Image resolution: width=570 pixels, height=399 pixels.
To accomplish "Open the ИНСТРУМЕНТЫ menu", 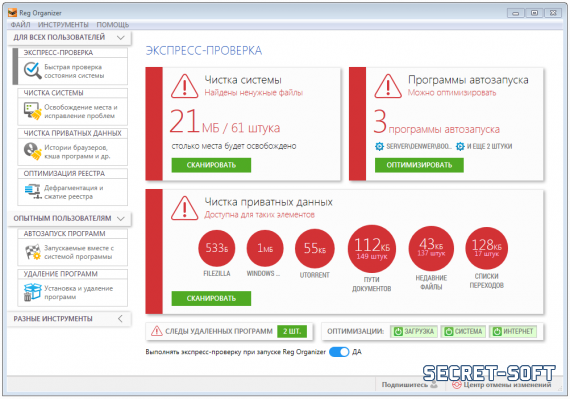I will point(63,25).
